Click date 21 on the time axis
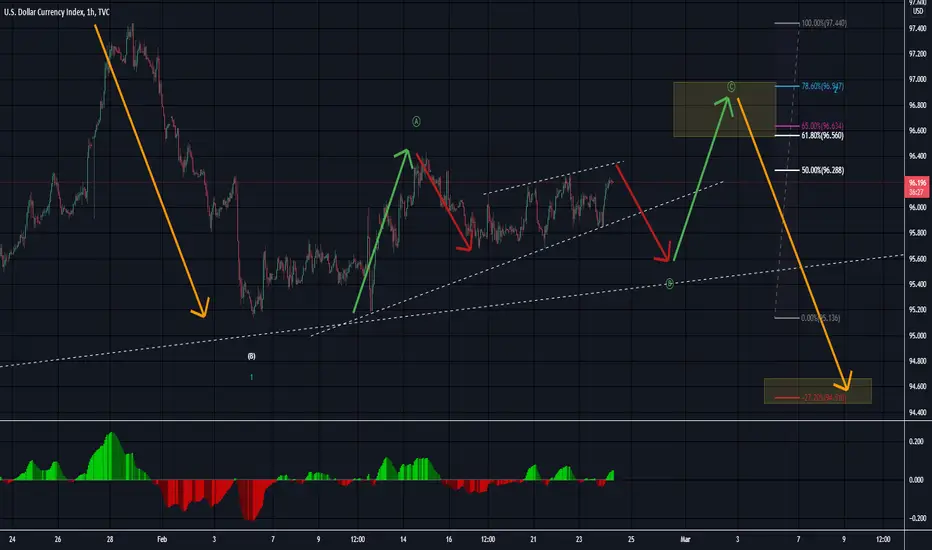 coord(533,539)
